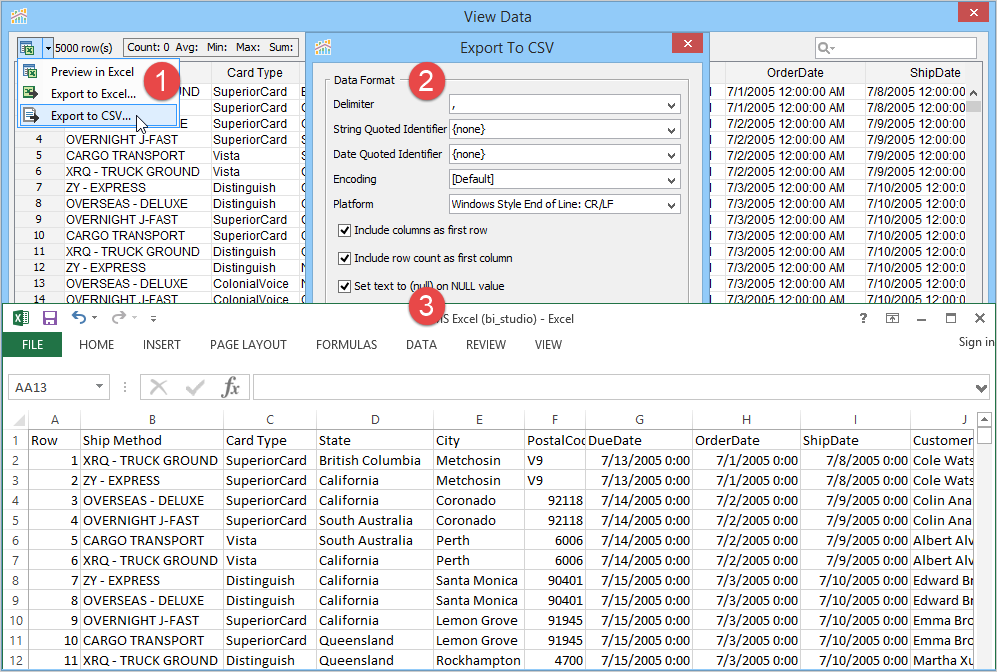Click the Ribbon Display Options icon
997x672 pixels.
(x=892, y=318)
